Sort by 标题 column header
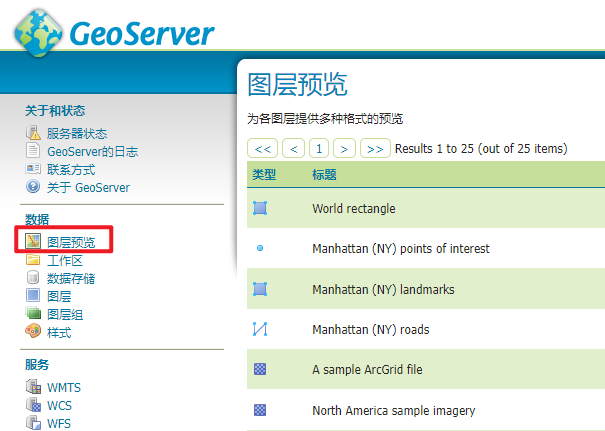The width and height of the screenshot is (605, 431). pyautogui.click(x=324, y=175)
